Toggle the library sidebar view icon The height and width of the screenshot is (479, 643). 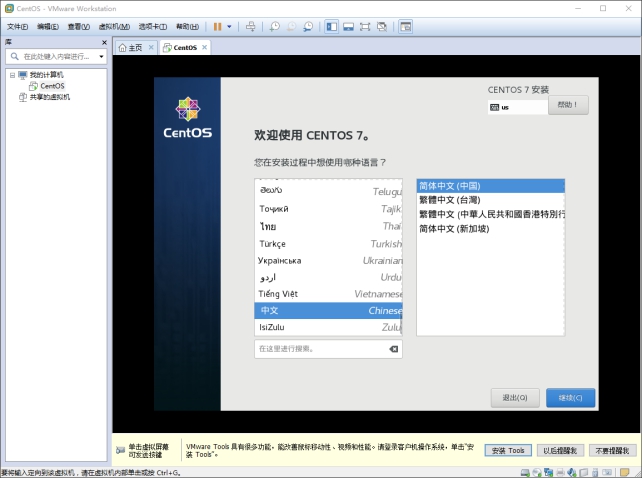pyautogui.click(x=331, y=27)
